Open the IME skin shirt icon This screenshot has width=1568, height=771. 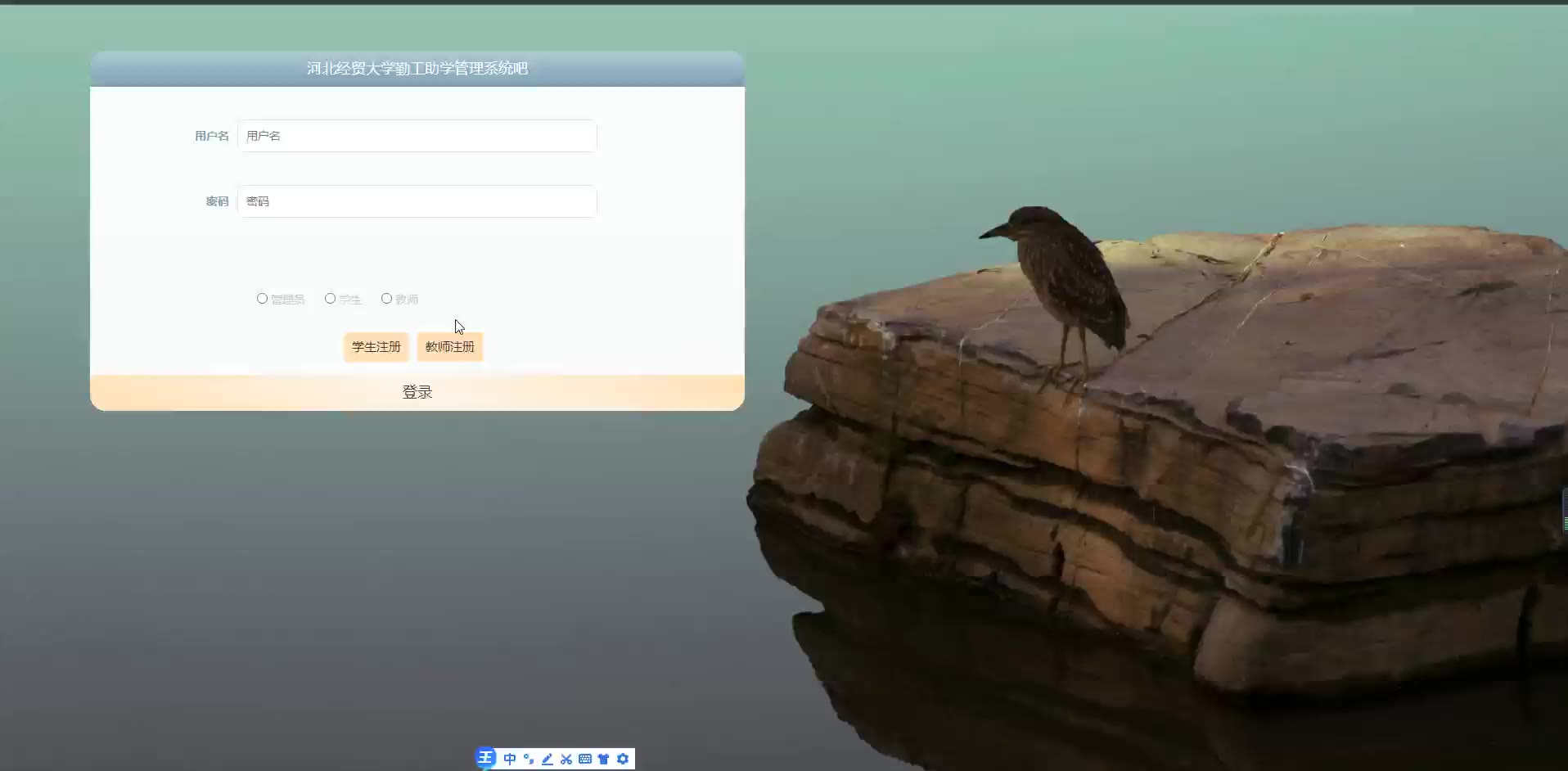coord(604,759)
